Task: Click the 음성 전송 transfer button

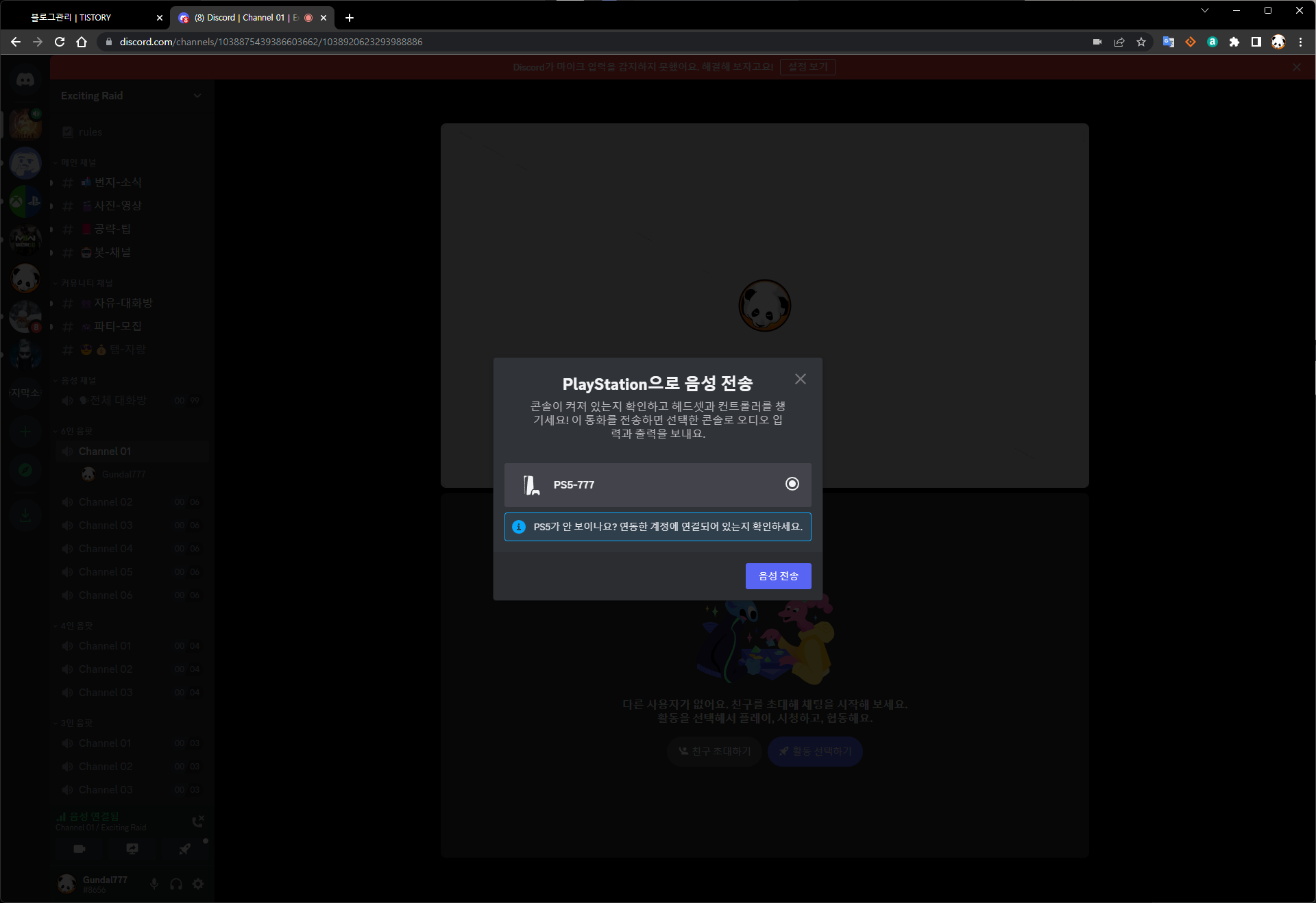Action: click(x=778, y=576)
